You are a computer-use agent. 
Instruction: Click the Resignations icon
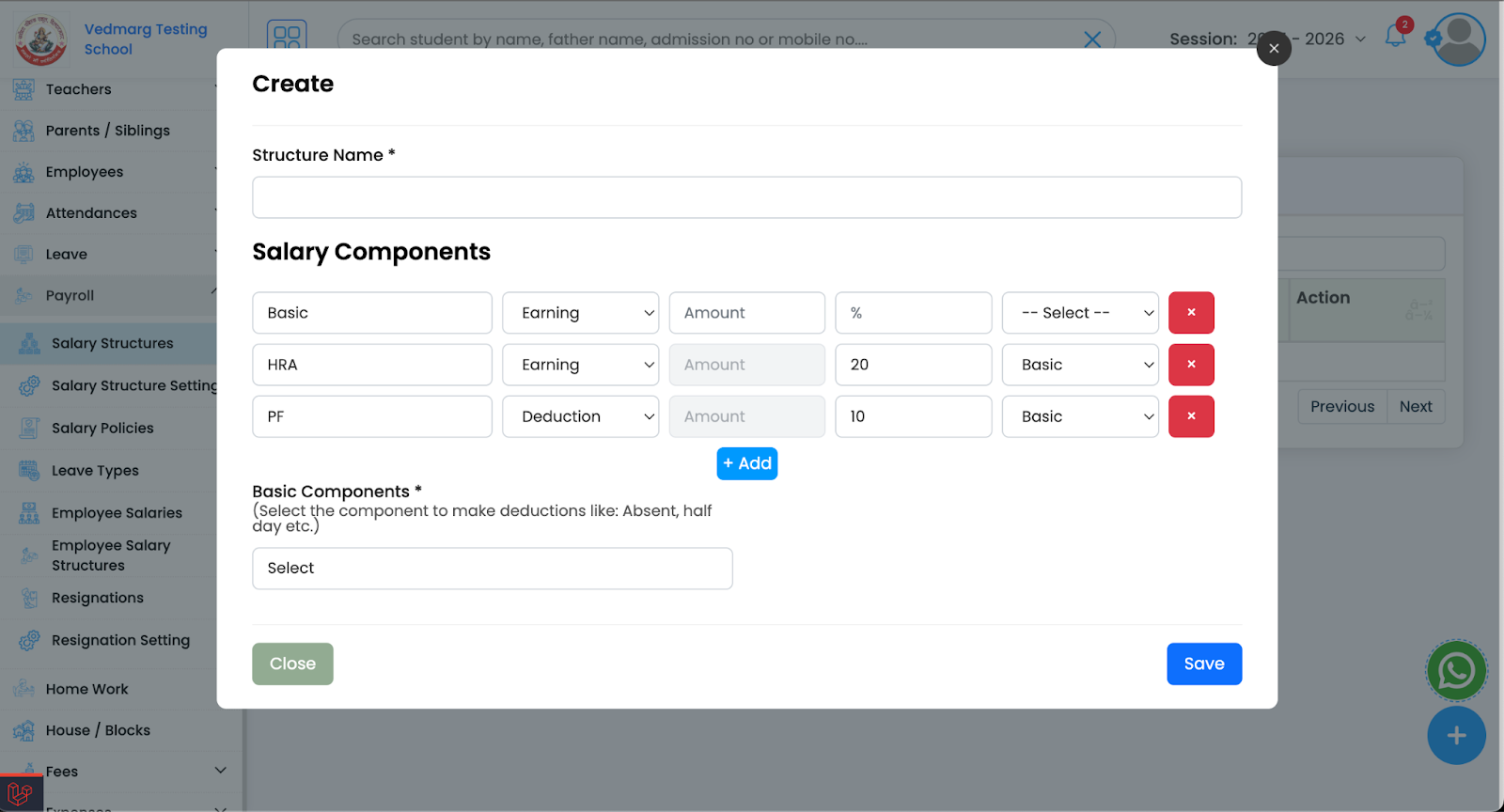[x=29, y=599]
